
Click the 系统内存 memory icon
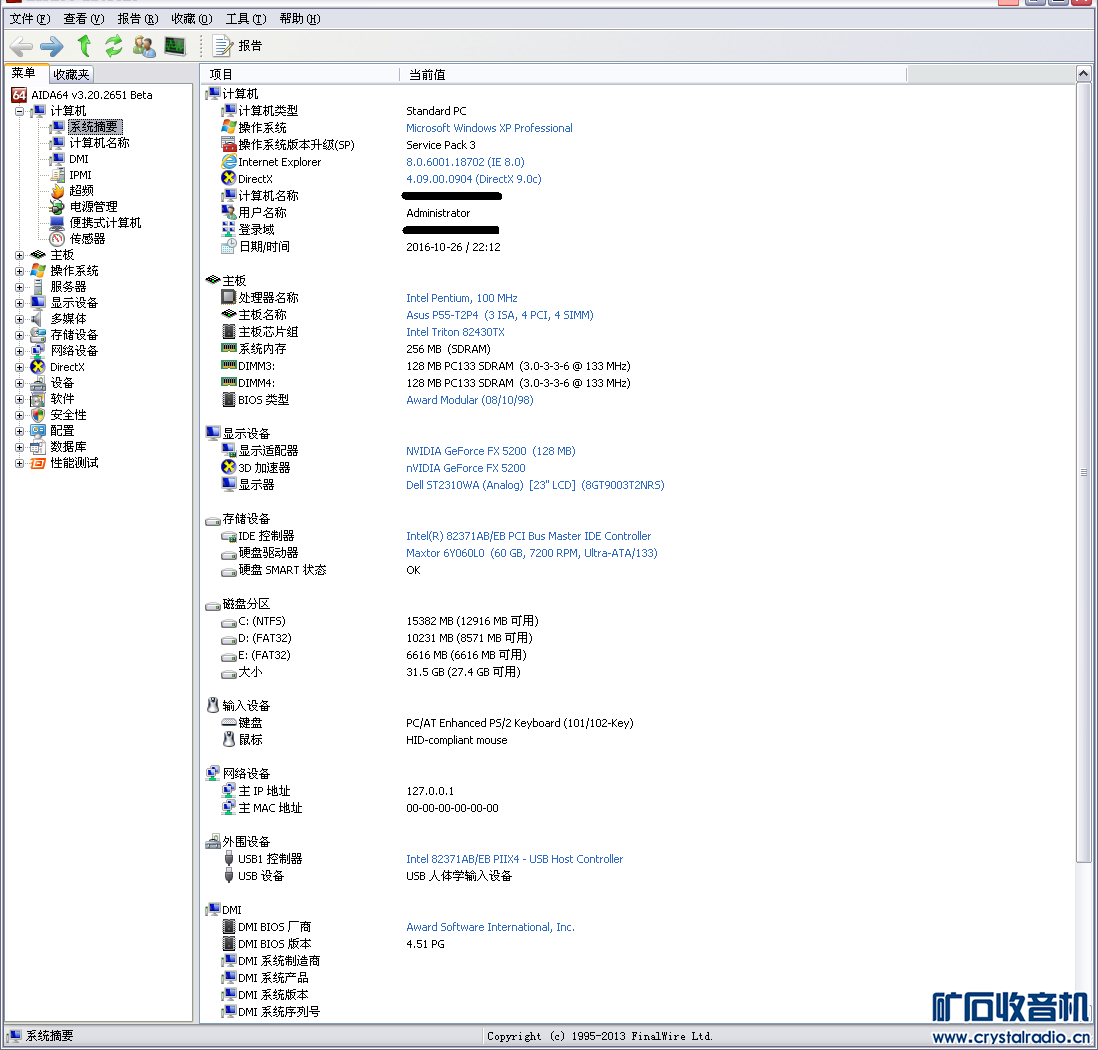pyautogui.click(x=229, y=348)
